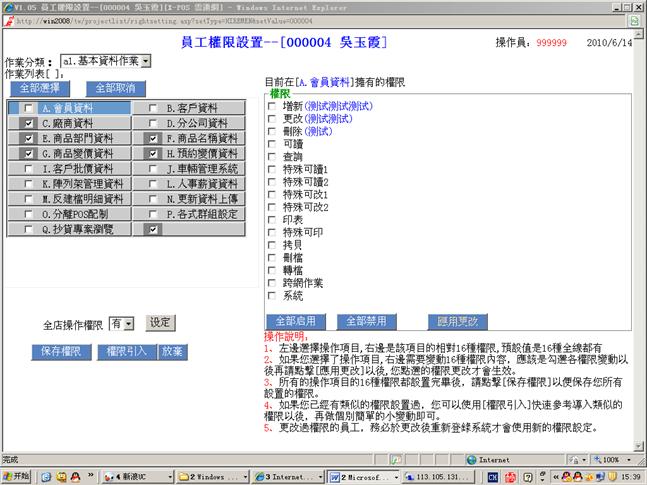This screenshot has width=647, height=485.
Task: Open the 開始 Start menu
Action: 17,477
